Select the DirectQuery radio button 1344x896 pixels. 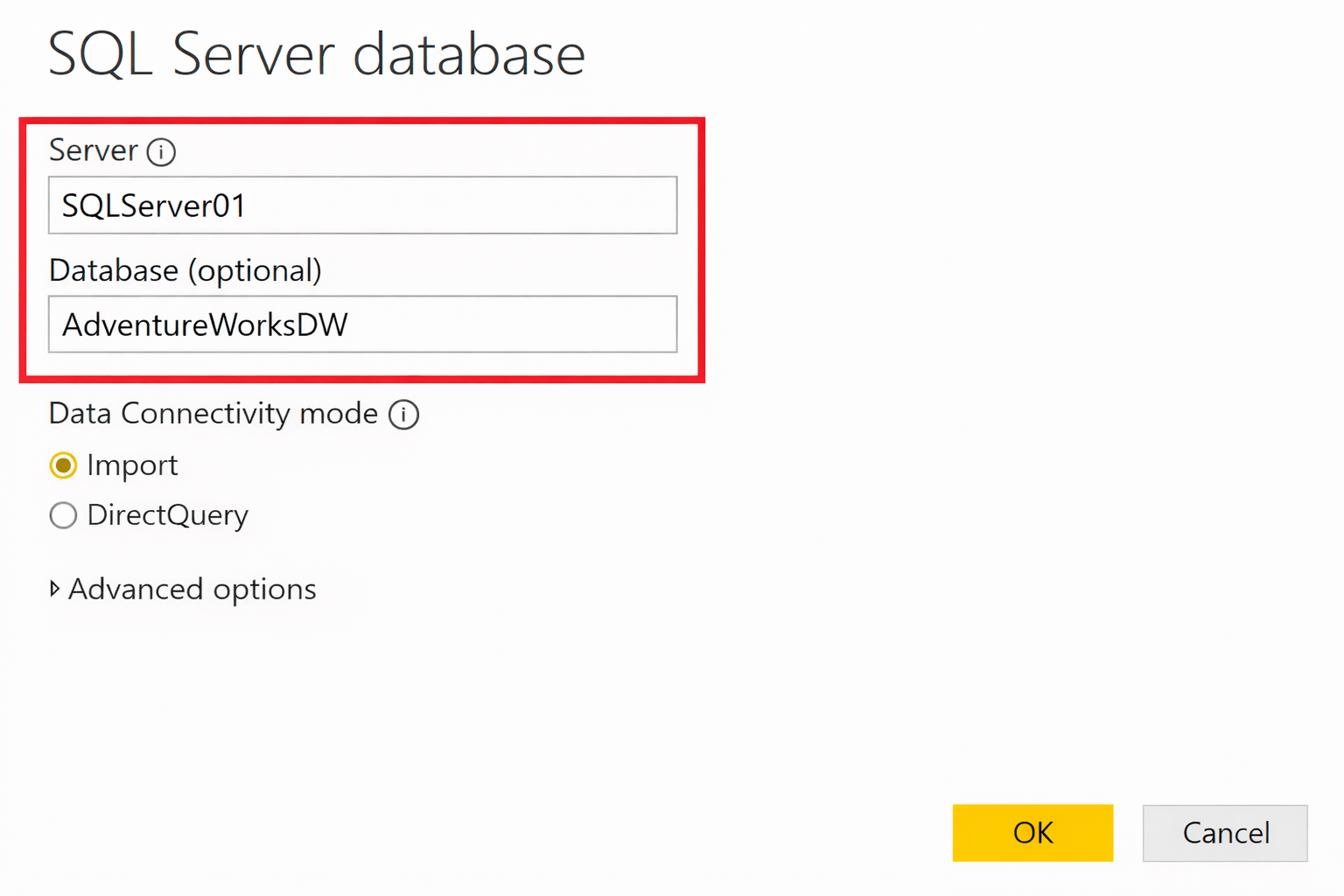coord(63,515)
